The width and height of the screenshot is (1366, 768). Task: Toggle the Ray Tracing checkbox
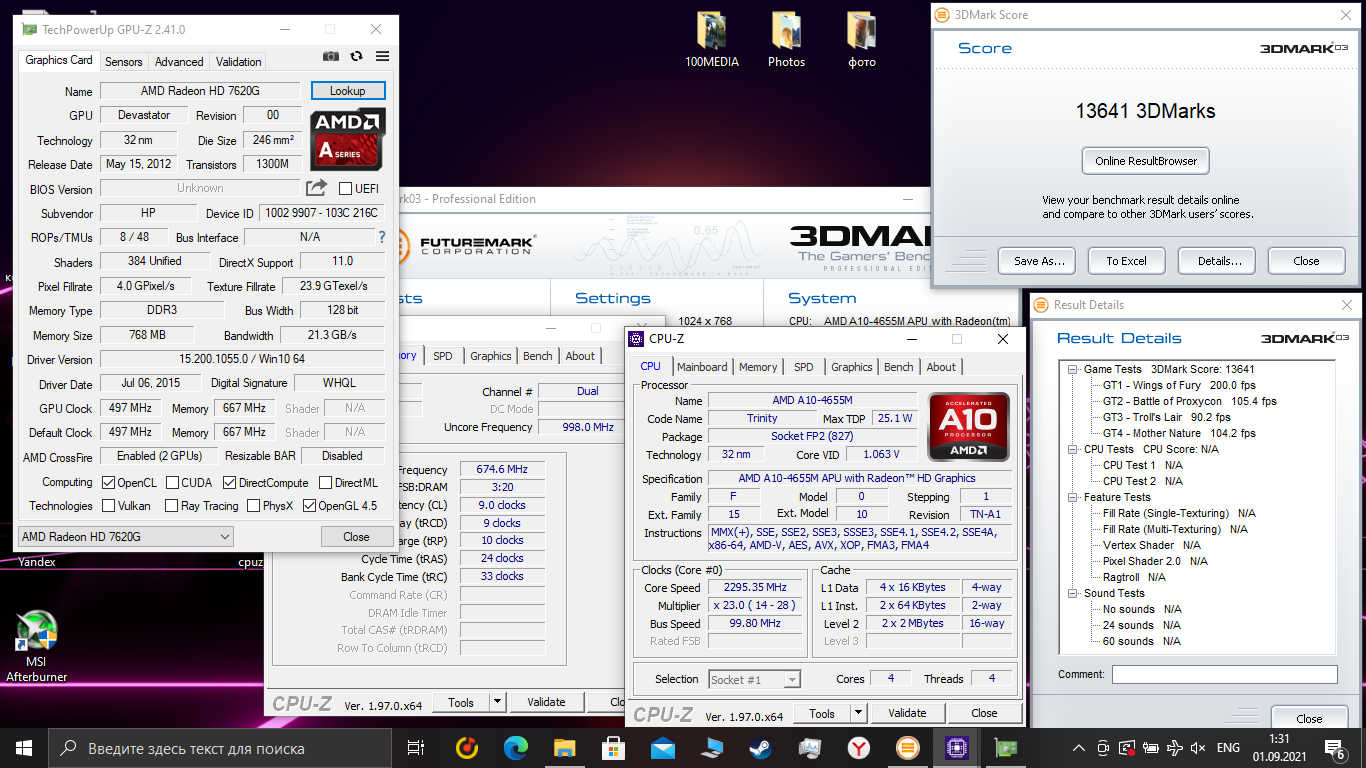click(x=171, y=505)
